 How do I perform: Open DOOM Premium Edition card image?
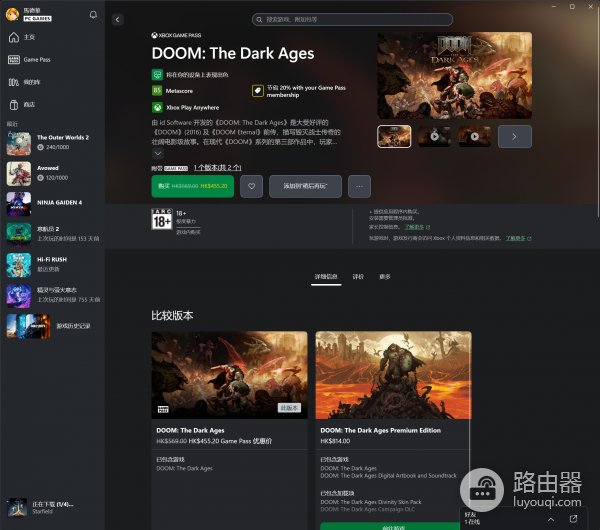(393, 375)
